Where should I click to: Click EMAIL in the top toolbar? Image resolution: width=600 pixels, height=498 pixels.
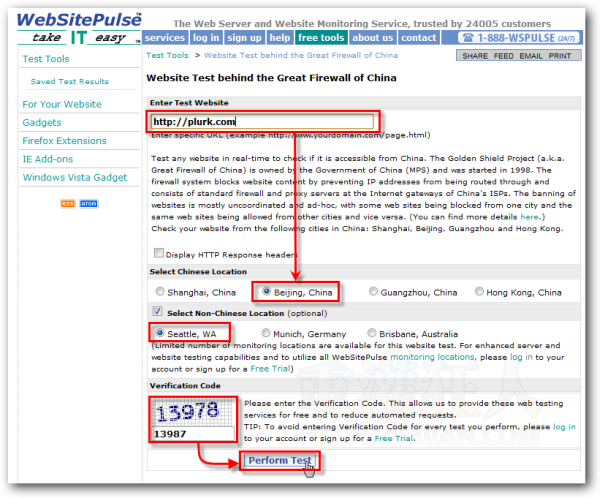[531, 56]
